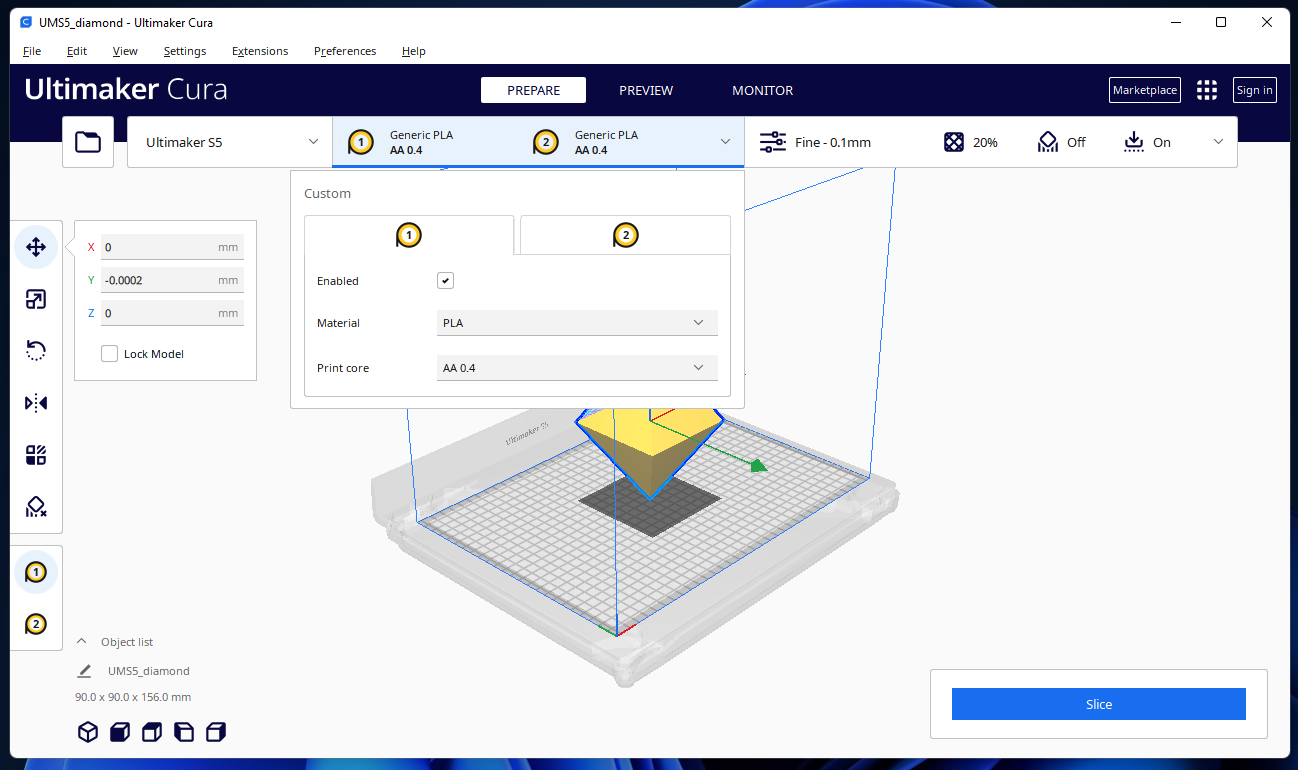This screenshot has width=1298, height=770.
Task: Click the adhesion On icon
Action: 1133,142
